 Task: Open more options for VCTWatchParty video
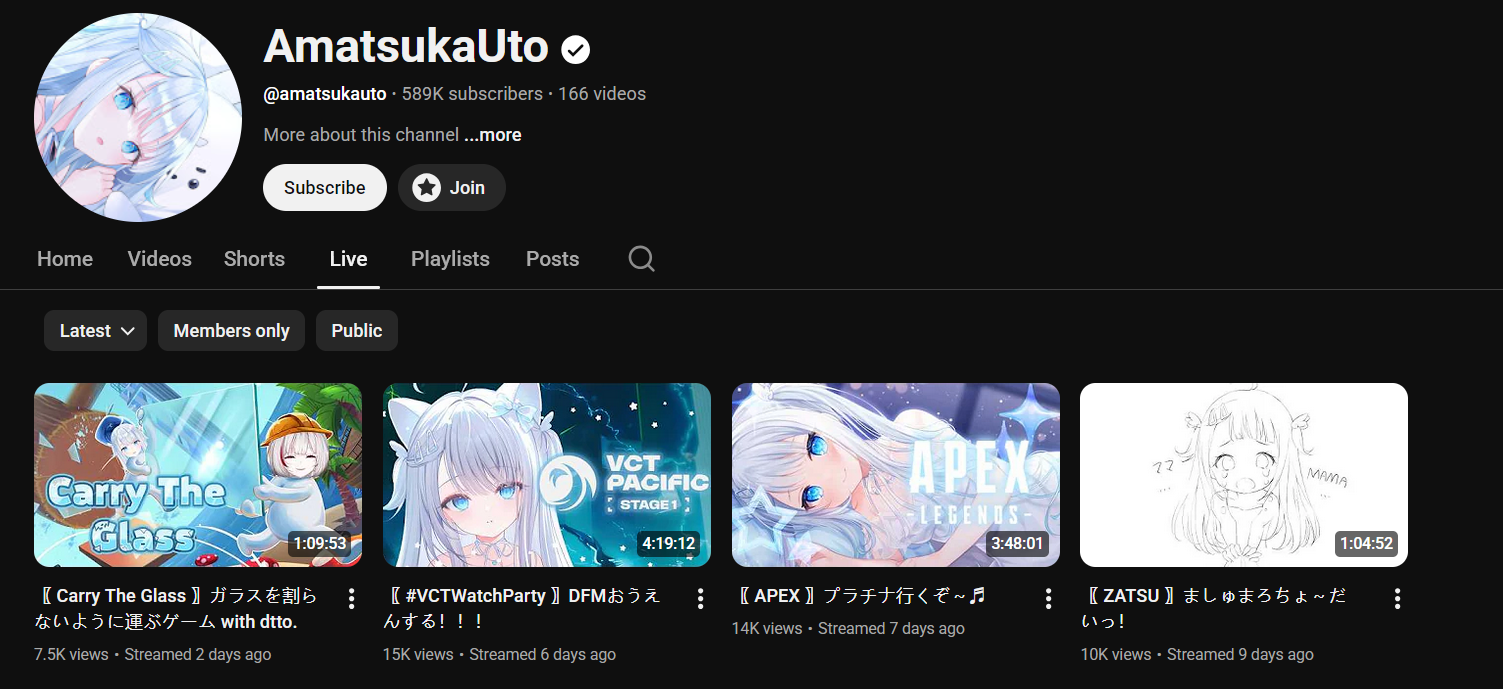700,598
